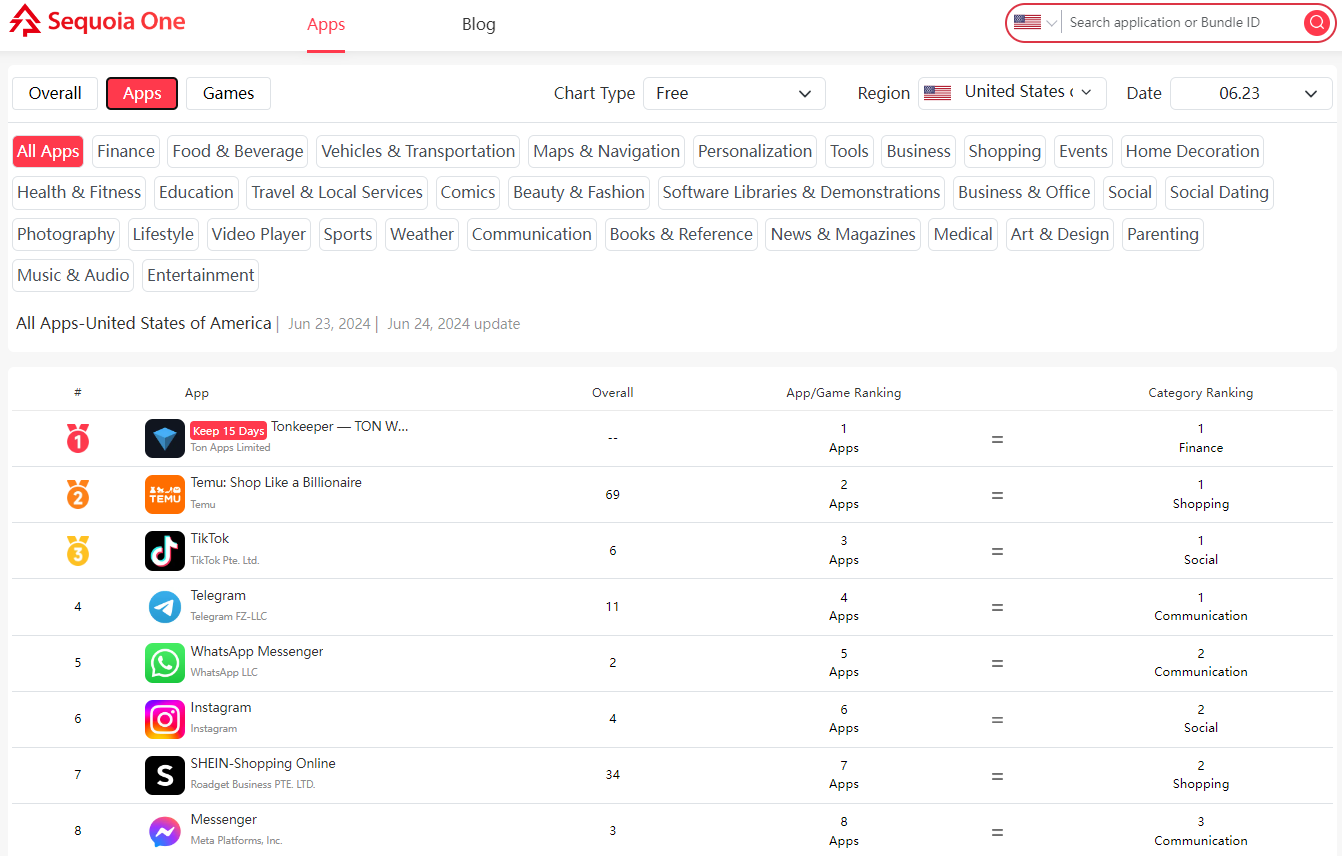
Task: Click the Telegram app icon
Action: click(x=164, y=606)
